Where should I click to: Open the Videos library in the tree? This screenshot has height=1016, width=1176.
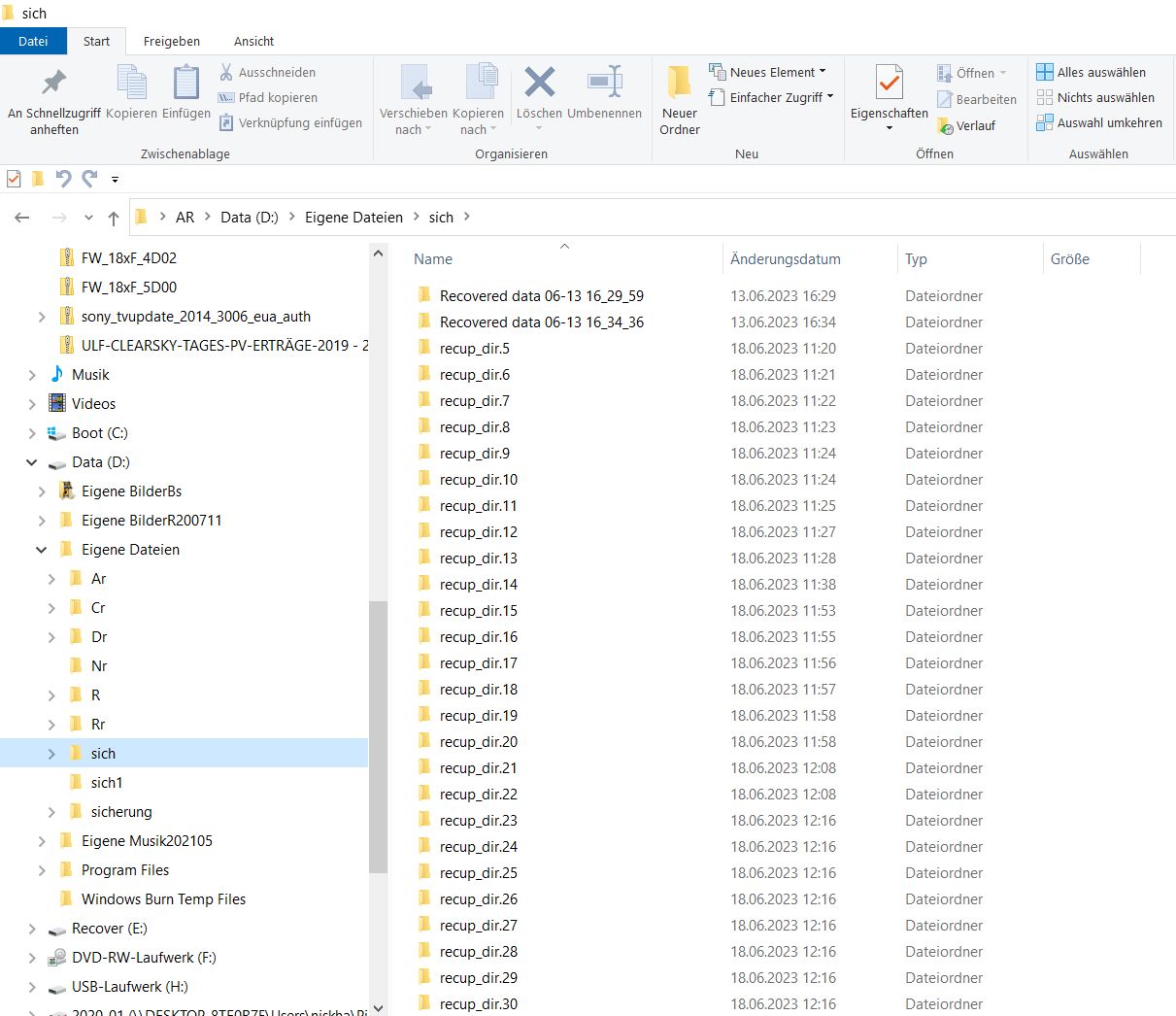pyautogui.click(x=93, y=404)
